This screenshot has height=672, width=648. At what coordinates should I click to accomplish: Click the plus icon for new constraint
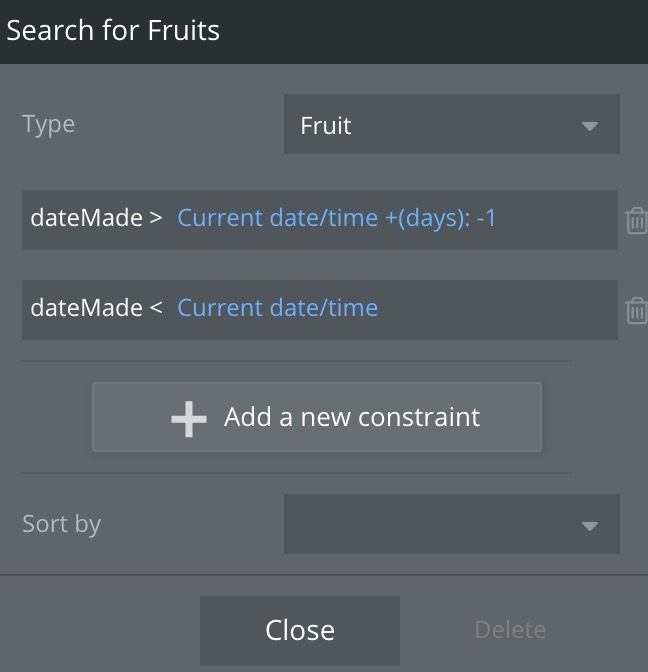pyautogui.click(x=189, y=418)
